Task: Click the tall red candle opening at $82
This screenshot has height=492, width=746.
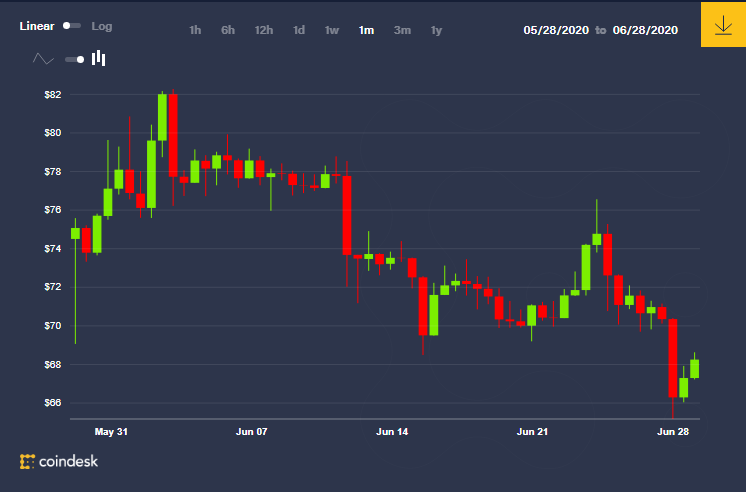Action: (173, 135)
